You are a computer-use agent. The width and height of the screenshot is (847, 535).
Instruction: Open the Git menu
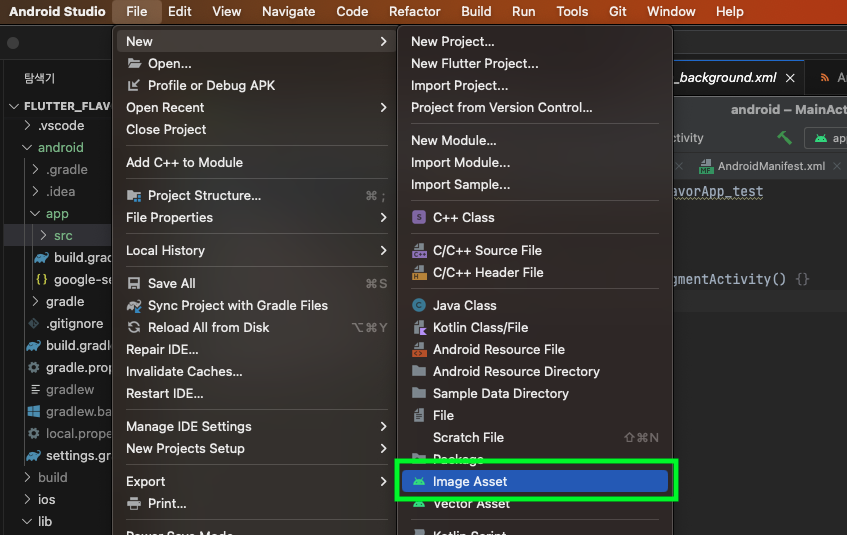(x=617, y=11)
